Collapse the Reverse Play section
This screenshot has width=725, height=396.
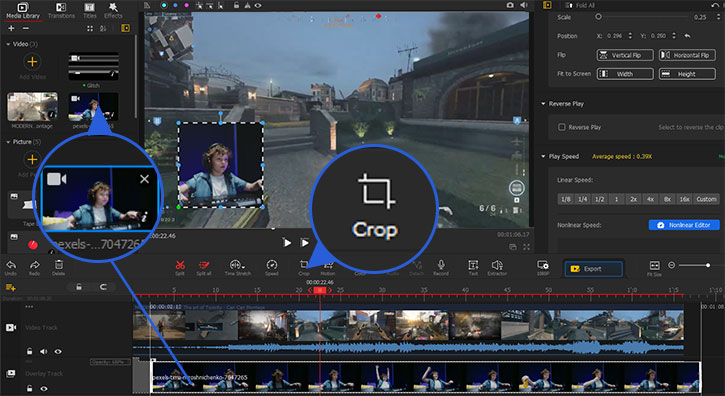pyautogui.click(x=543, y=104)
